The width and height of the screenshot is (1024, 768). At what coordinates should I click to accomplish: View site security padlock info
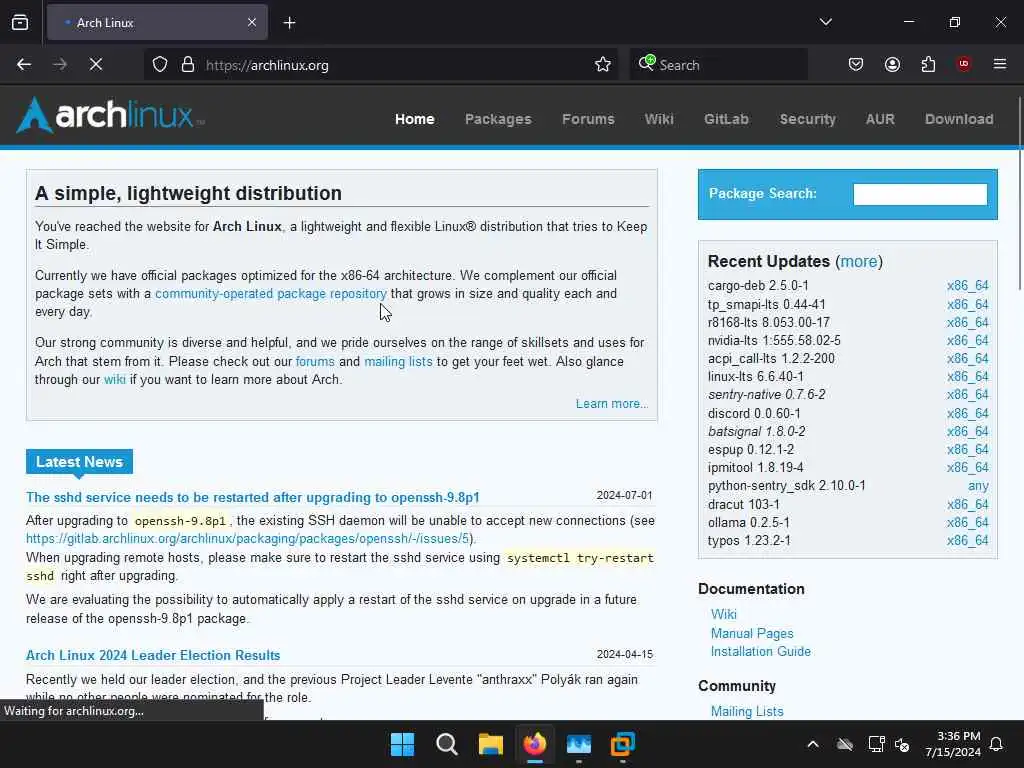coord(188,65)
